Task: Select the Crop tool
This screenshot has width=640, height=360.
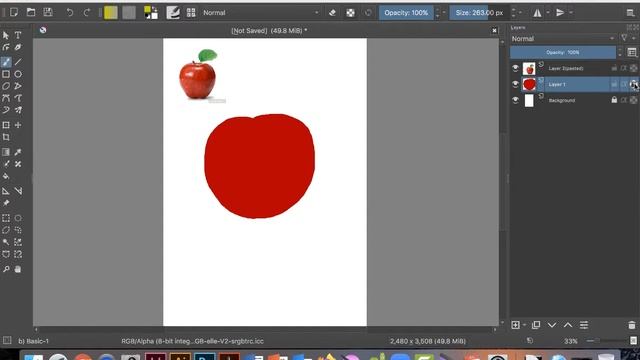Action: click(6, 137)
